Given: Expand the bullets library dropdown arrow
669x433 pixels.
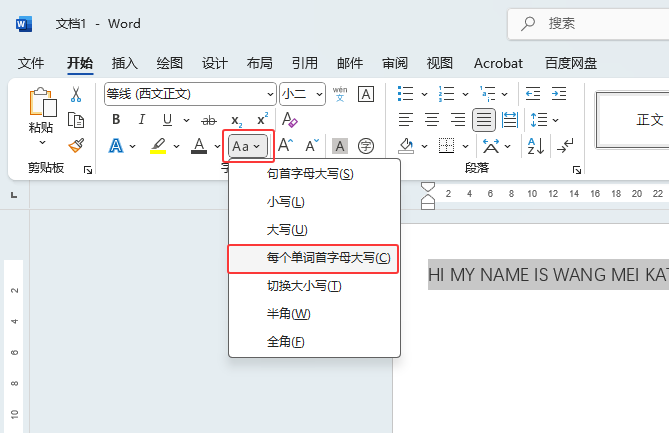Looking at the screenshot, I should click(x=424, y=94).
